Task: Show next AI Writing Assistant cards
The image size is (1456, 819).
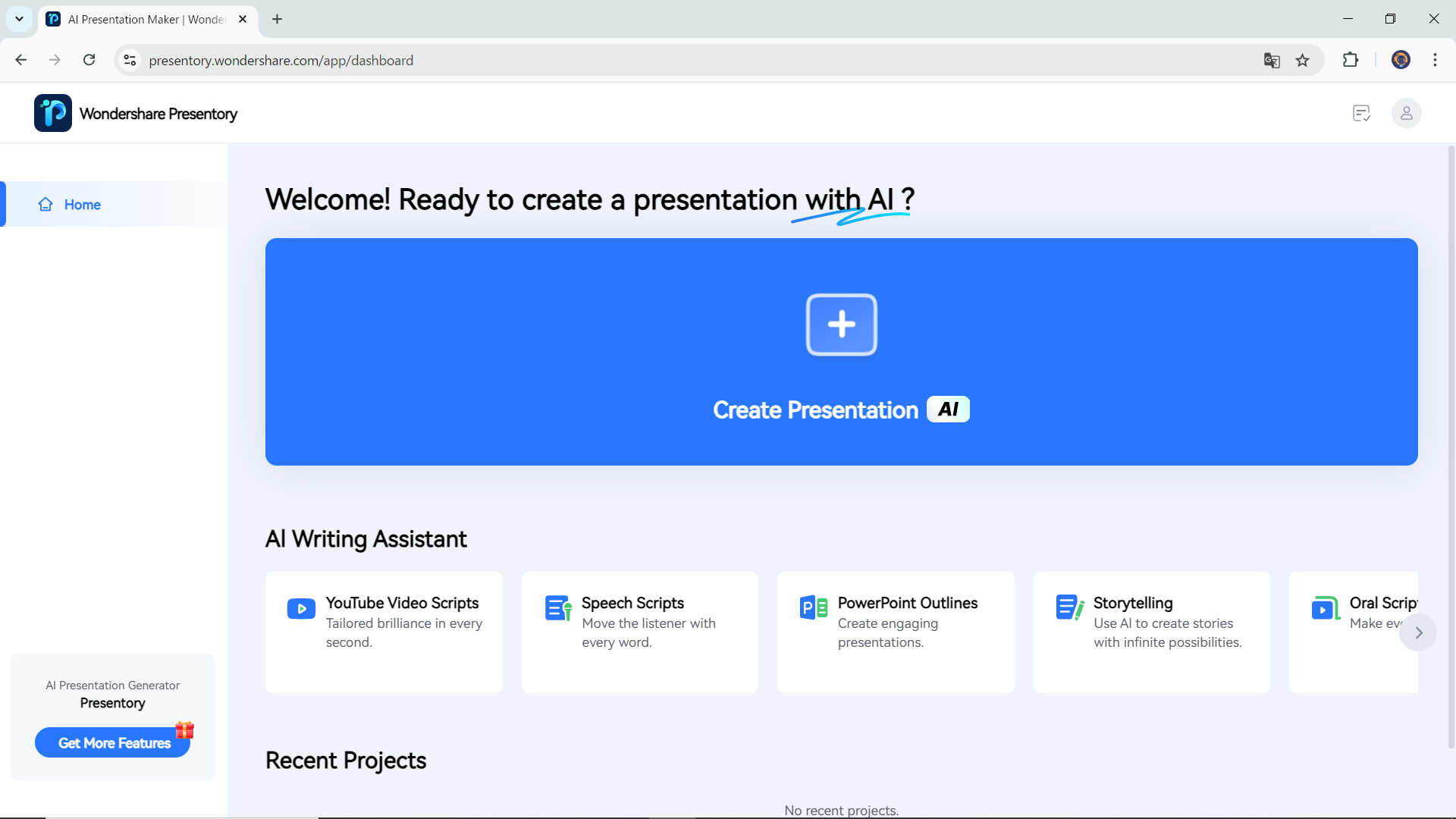Action: [1418, 632]
